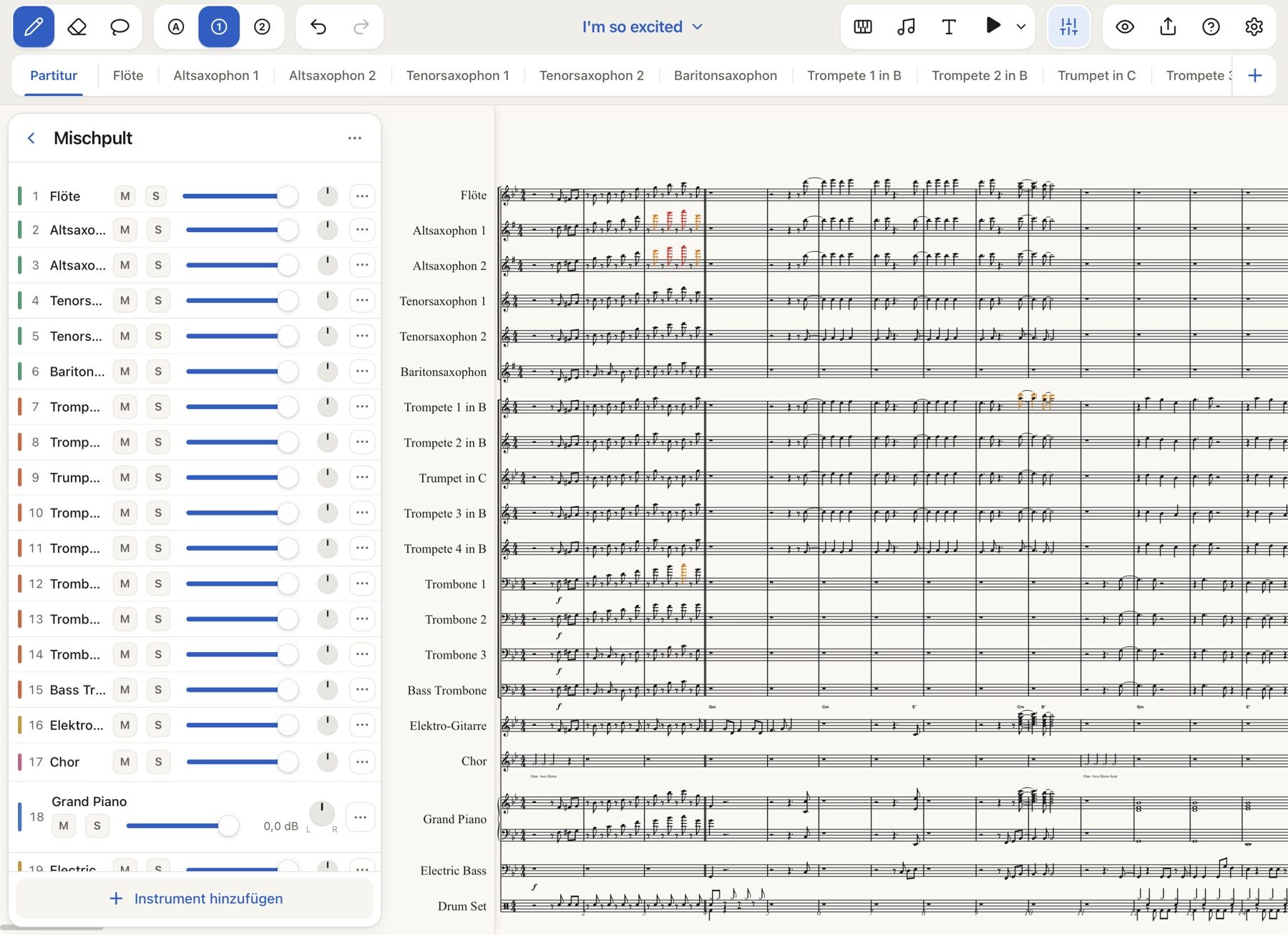Select the text tool
This screenshot has width=1288, height=935.
949,27
